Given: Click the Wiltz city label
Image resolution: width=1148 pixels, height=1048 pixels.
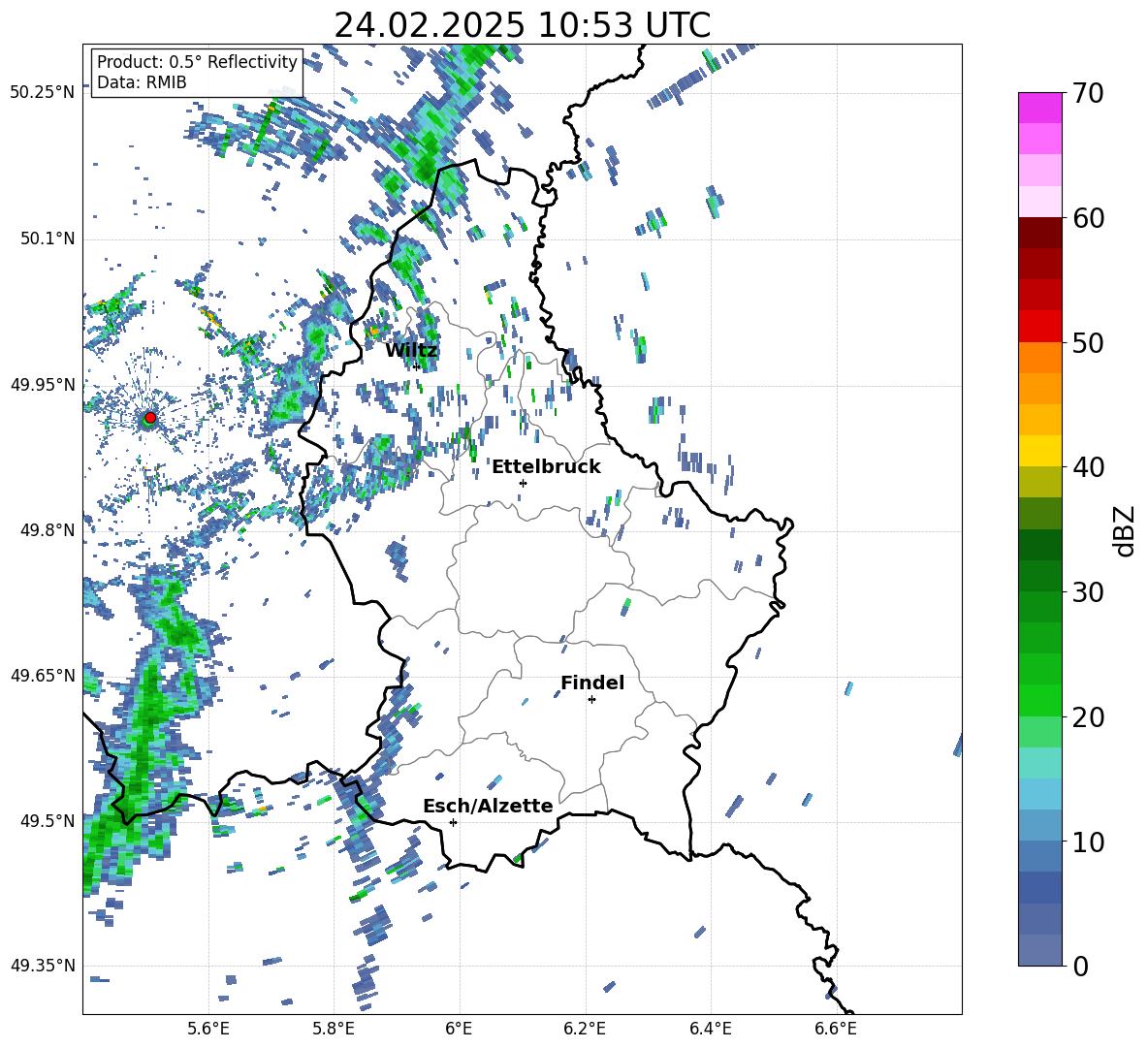Looking at the screenshot, I should click(411, 351).
